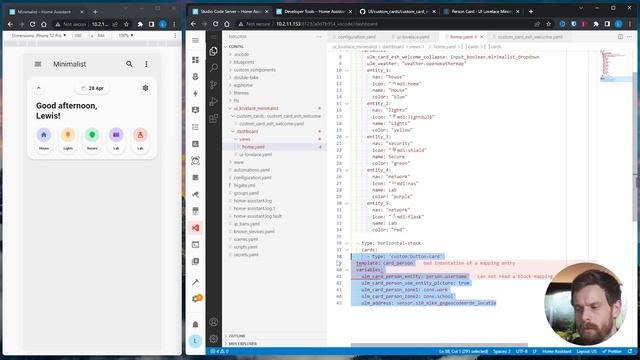Open scripts.yaml in the explorer
This screenshot has height=360, width=640.
point(245,247)
